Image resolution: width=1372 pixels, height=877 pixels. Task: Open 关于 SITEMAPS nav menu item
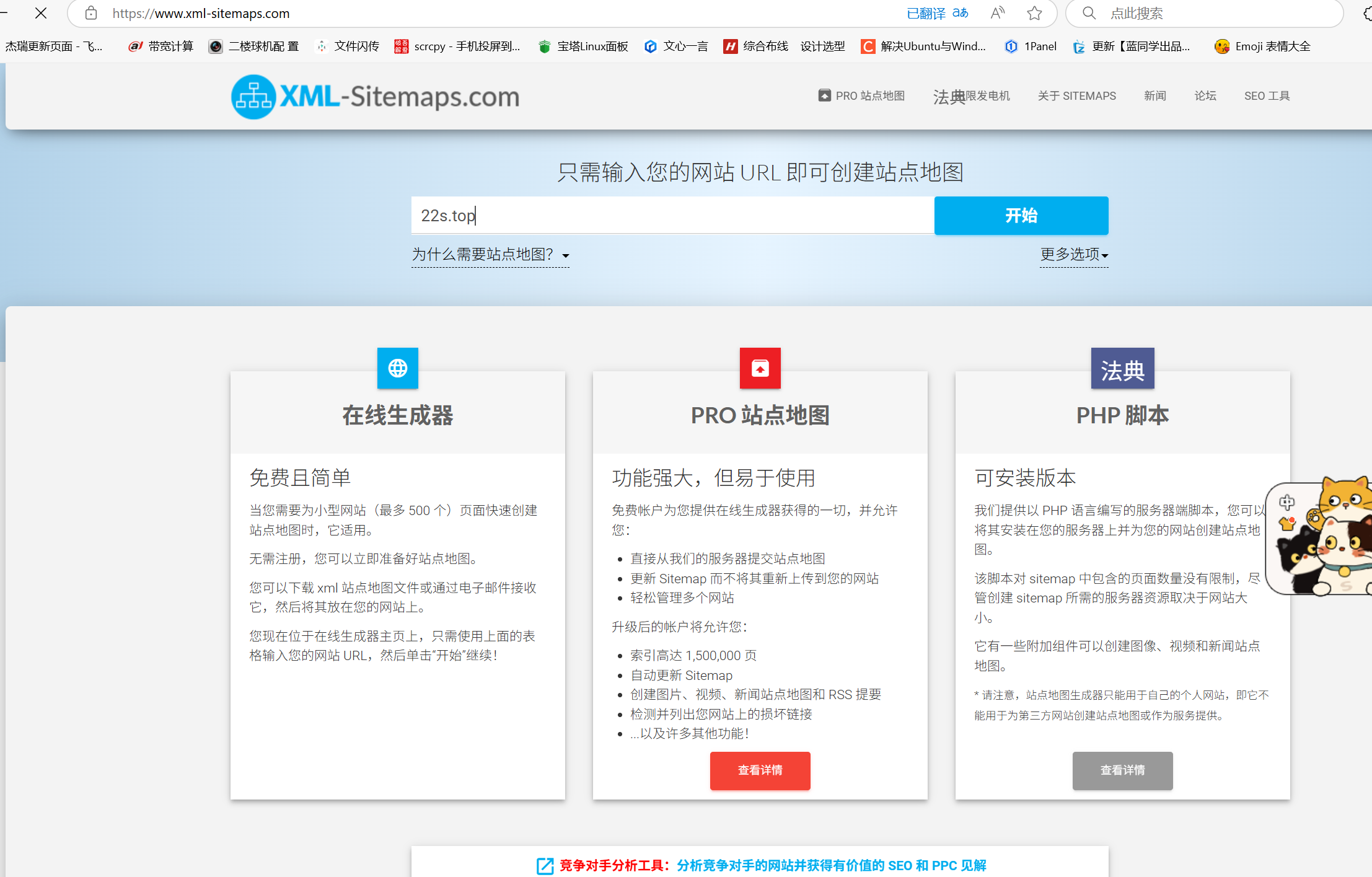click(x=1077, y=96)
